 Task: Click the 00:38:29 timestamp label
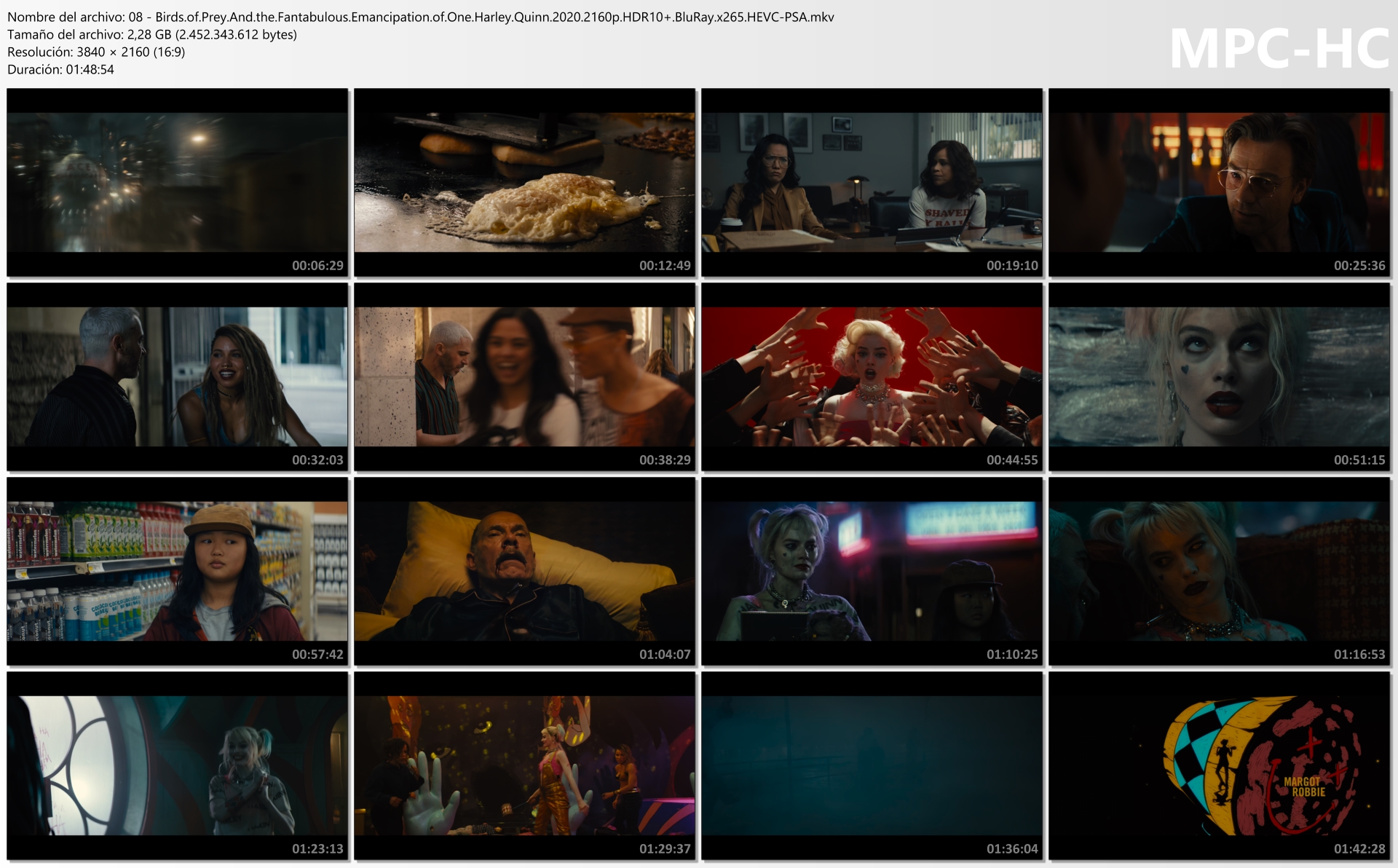coord(665,460)
